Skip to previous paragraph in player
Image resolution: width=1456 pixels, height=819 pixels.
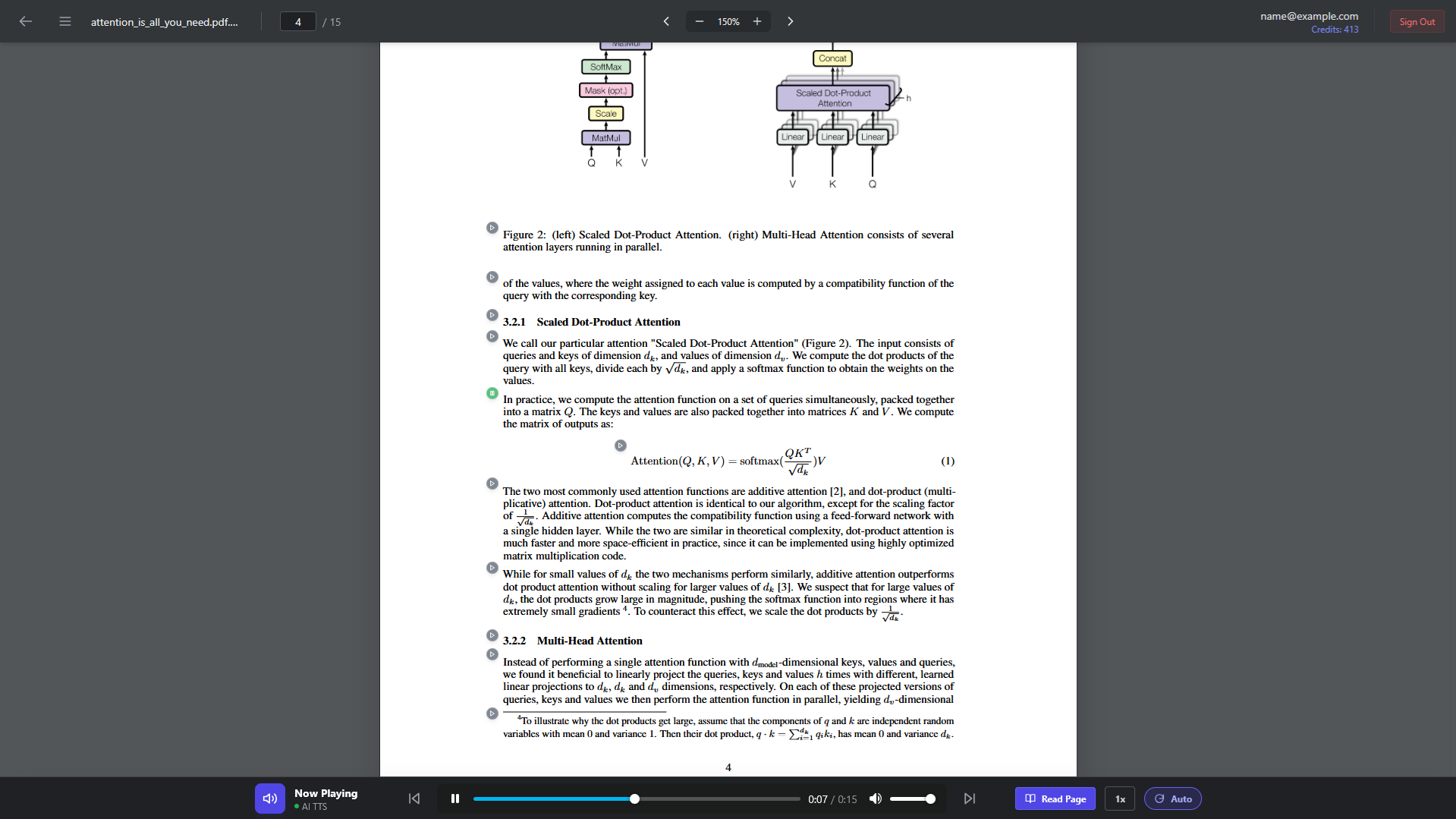pyautogui.click(x=414, y=799)
